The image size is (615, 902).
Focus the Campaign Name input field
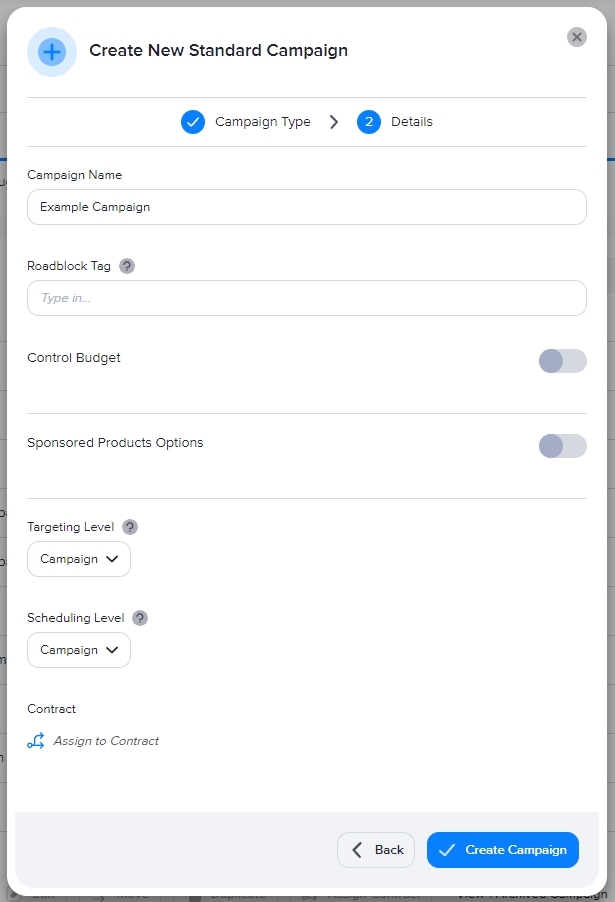pyautogui.click(x=306, y=207)
